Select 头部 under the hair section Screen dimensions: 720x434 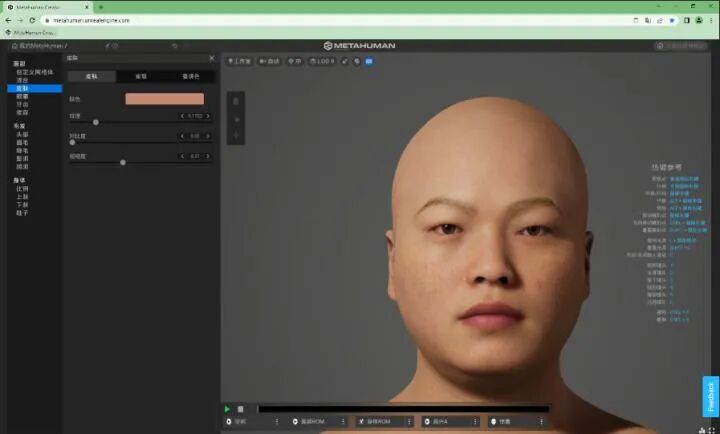click(x=22, y=135)
